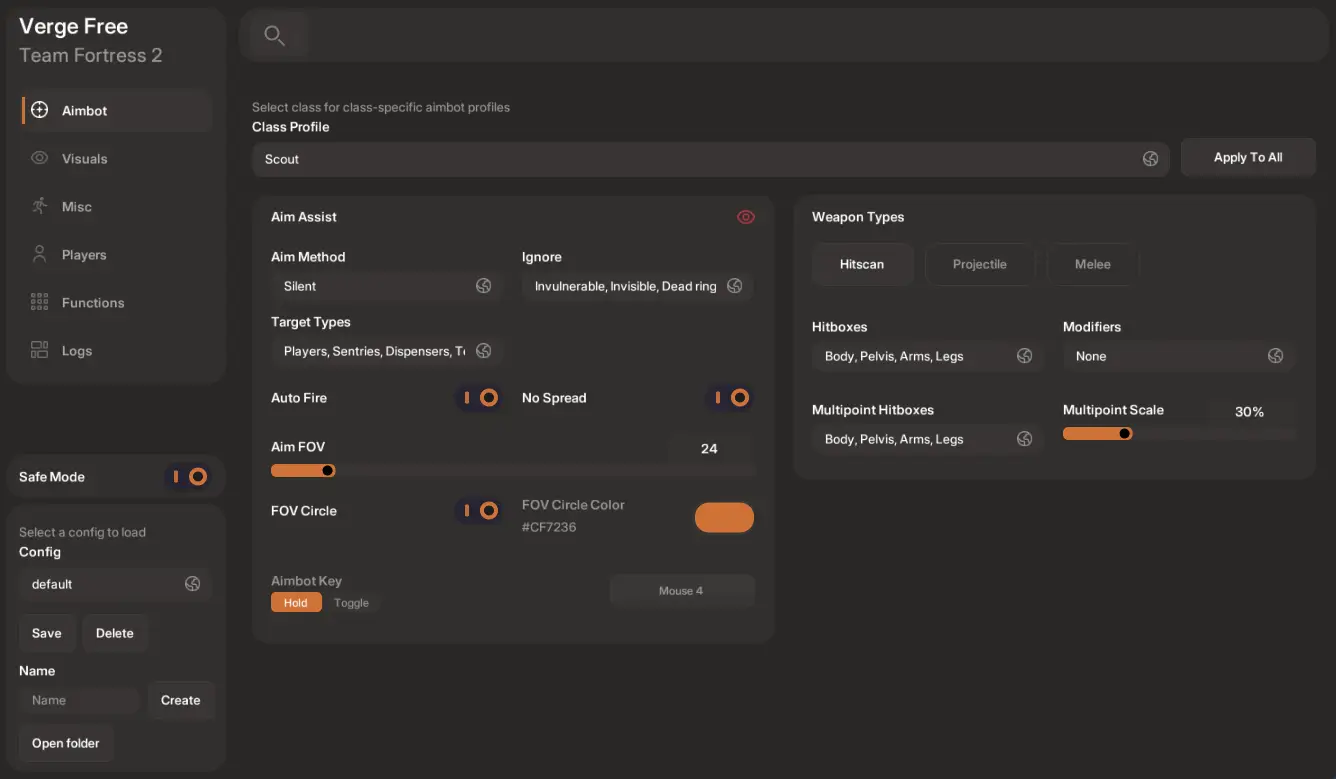Click the globe icon in Hitboxes field
Viewport: 1336px width, 779px height.
(1025, 356)
